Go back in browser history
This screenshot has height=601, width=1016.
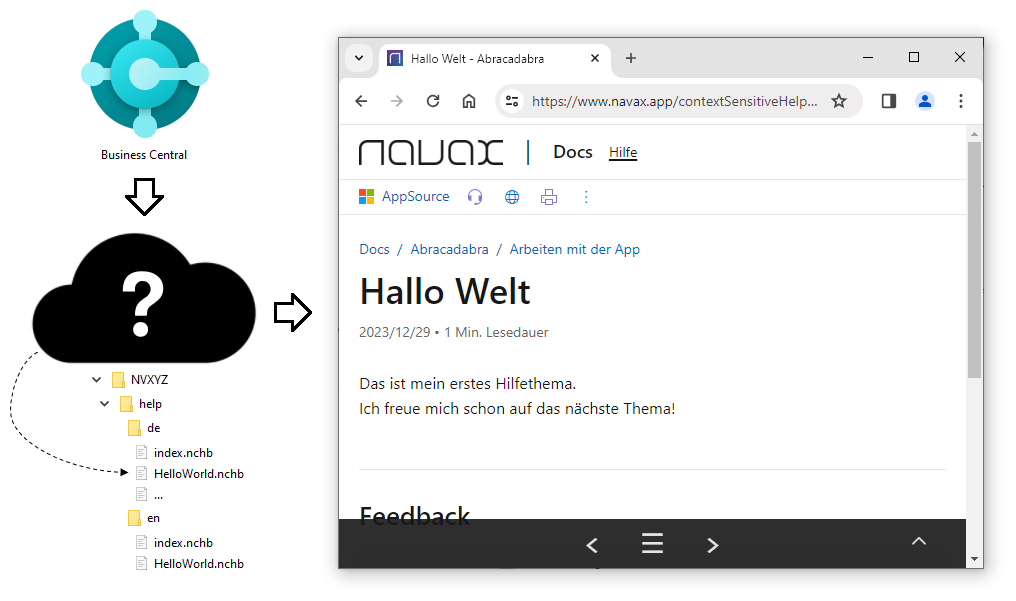(362, 101)
